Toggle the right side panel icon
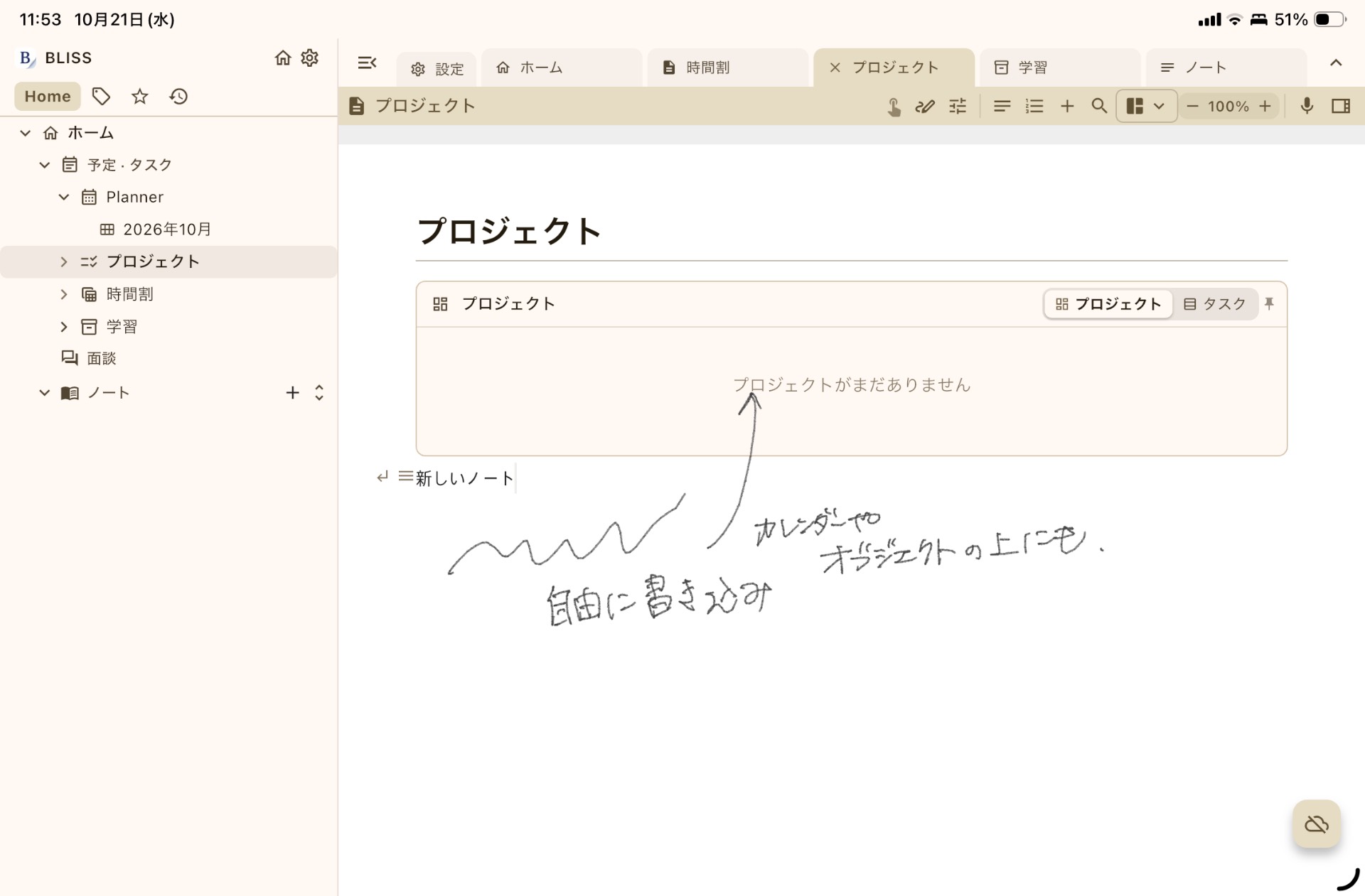Screen dimensions: 1365x896 (x=1341, y=107)
